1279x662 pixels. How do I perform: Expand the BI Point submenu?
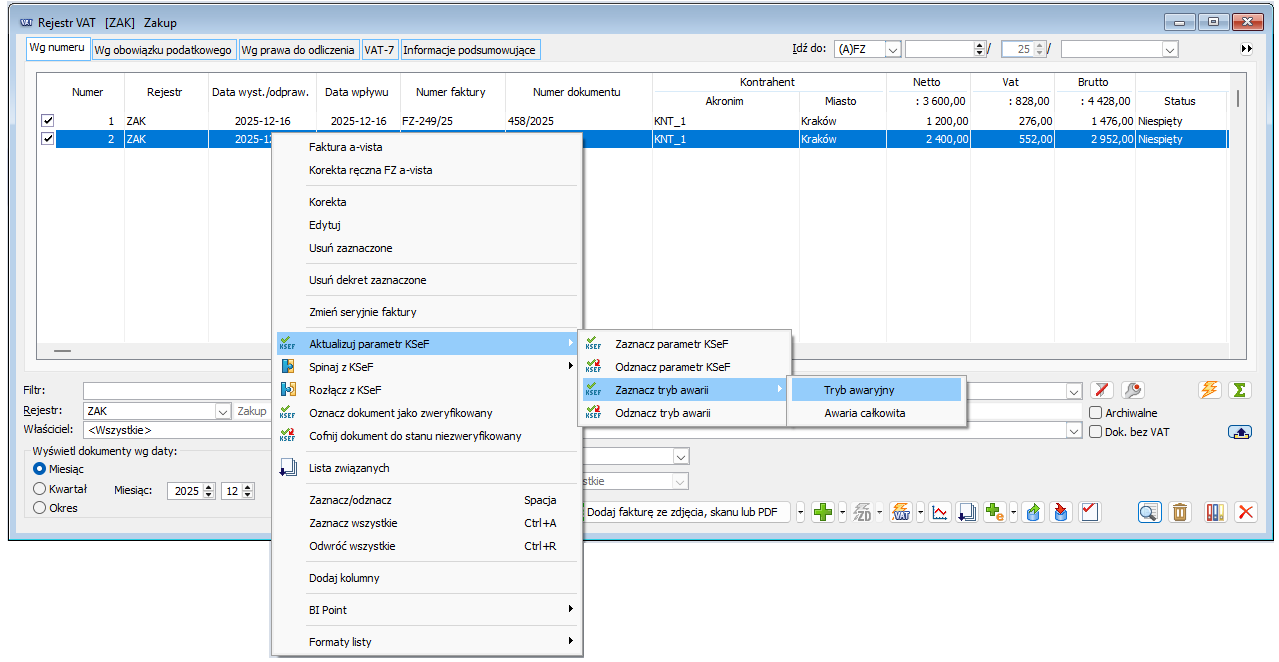(571, 610)
